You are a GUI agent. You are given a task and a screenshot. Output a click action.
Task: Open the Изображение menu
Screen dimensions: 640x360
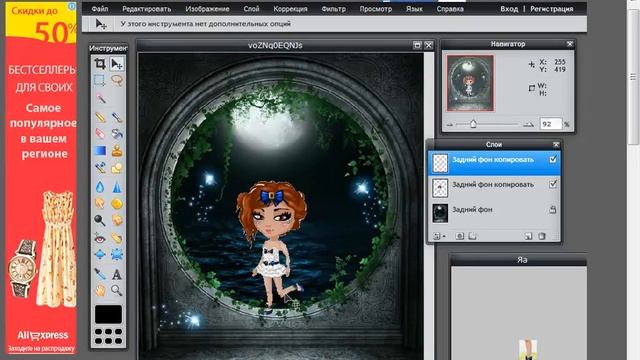[x=207, y=9]
